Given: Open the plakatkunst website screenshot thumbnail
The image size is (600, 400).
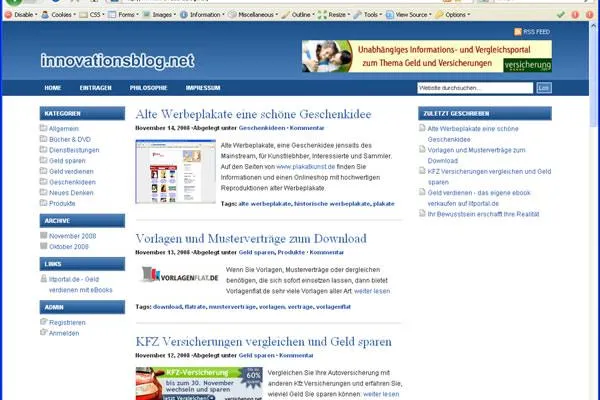Looking at the screenshot, I should click(176, 171).
